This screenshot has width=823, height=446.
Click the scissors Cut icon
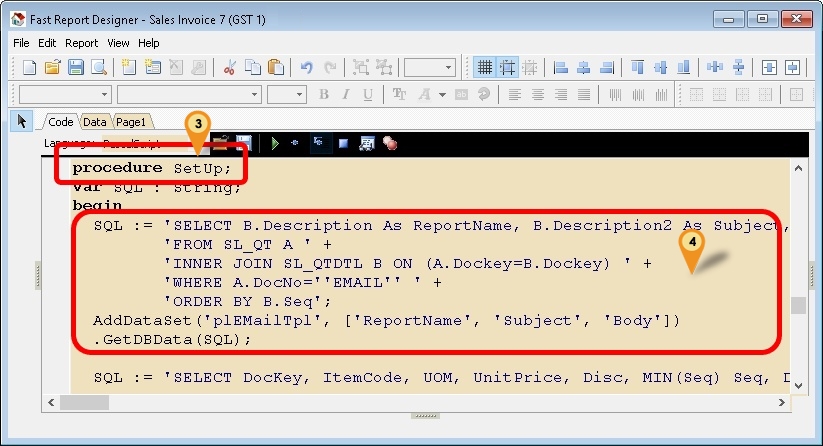[230, 68]
